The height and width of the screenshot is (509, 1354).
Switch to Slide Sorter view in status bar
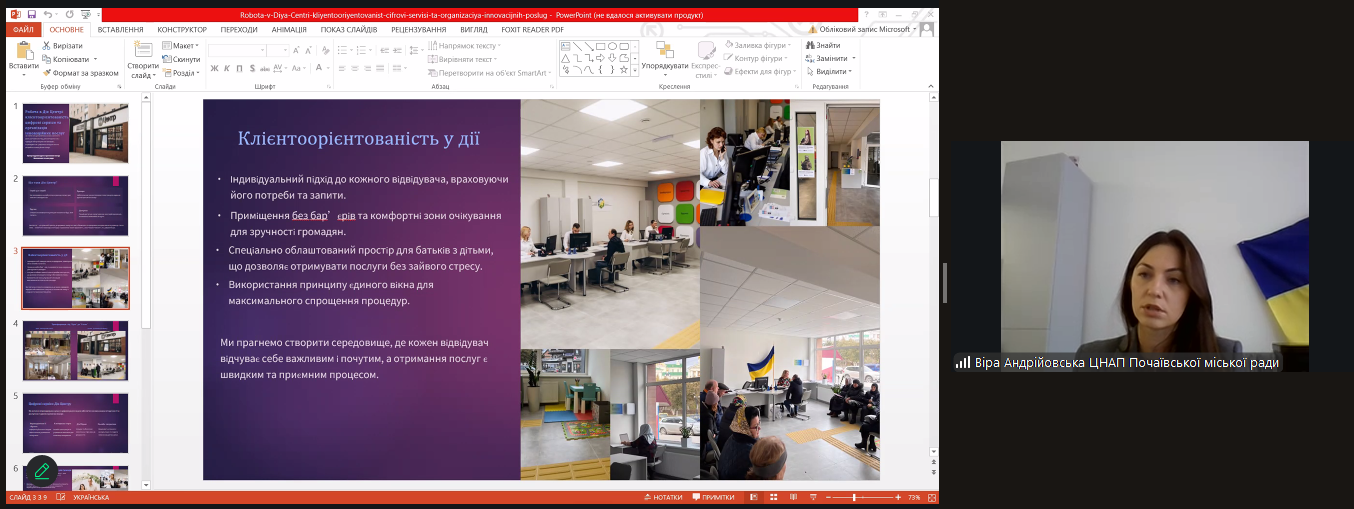(x=772, y=497)
